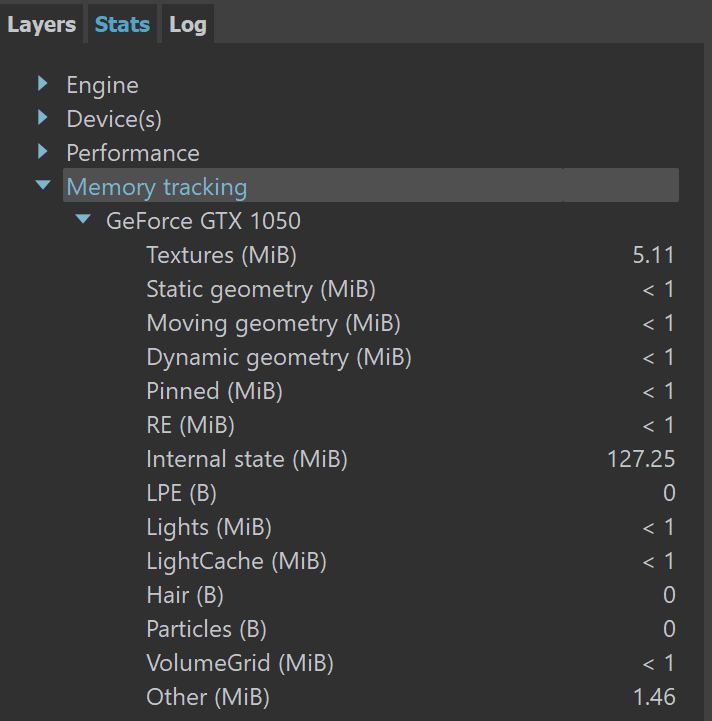
Task: Select the Performance item
Action: 133,153
